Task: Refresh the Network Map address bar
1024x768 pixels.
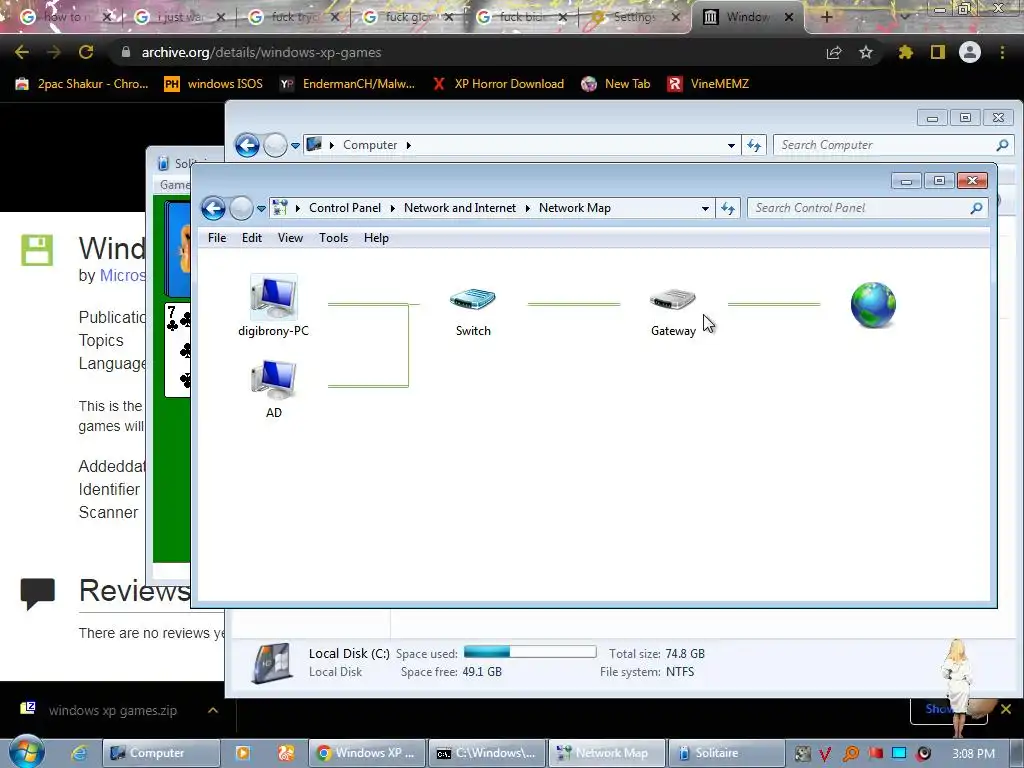Action: pyautogui.click(x=728, y=208)
